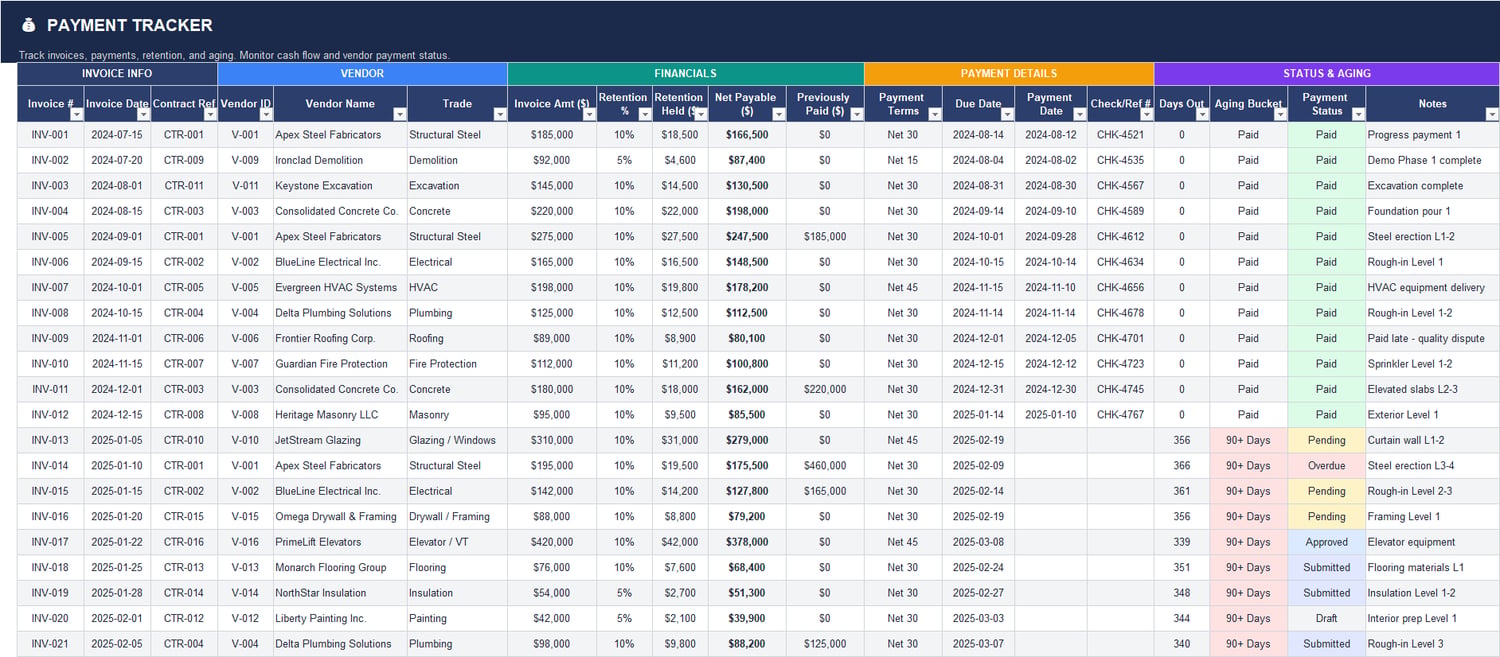Screen dimensions: 1500x657
Task: Select the trade cell Drywall / Framing
Action: tap(457, 517)
